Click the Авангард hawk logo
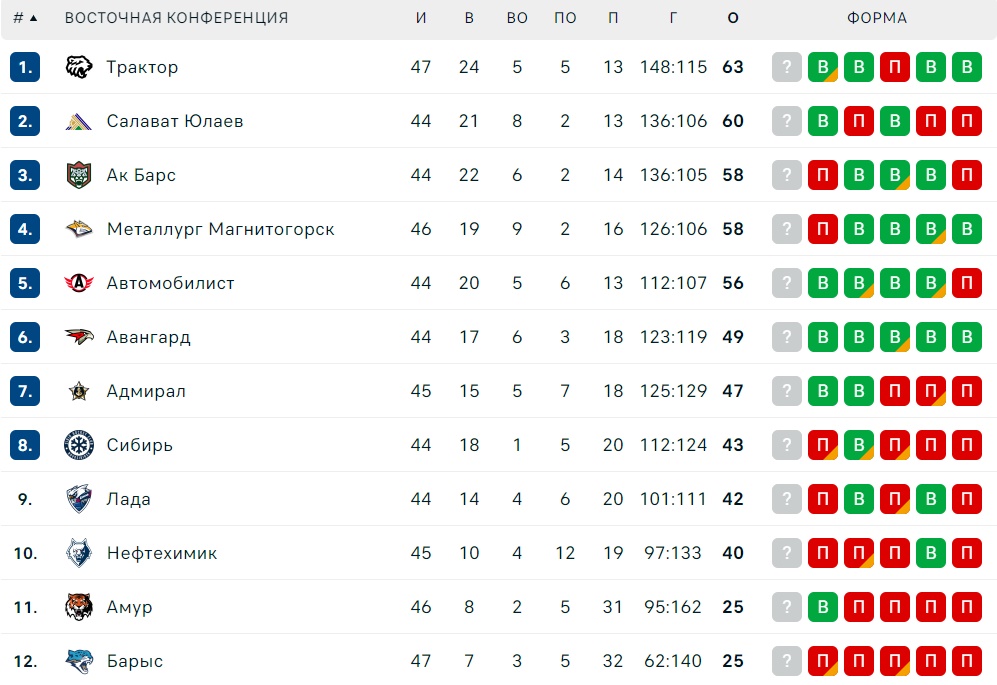This screenshot has height=685, width=997. tap(79, 337)
